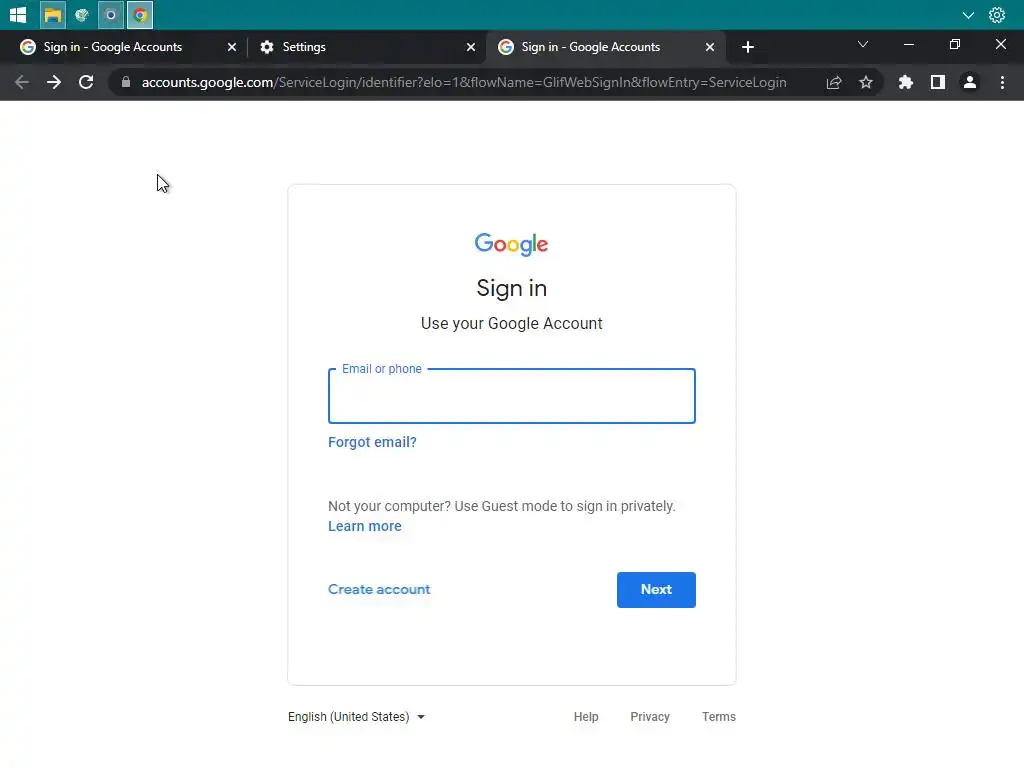Image resolution: width=1024 pixels, height=768 pixels.
Task: Click the Forgot email? link
Action: (x=372, y=442)
